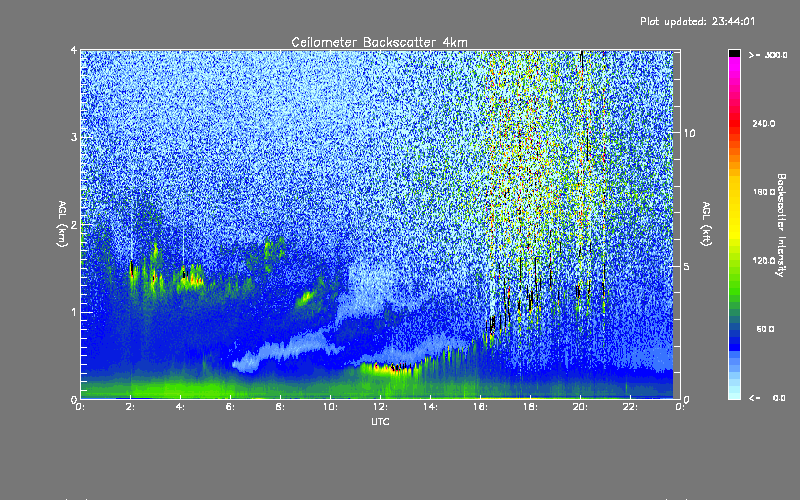Image resolution: width=800 pixels, height=500 pixels.
Task: Click the 2 tick on the AGL (km) axis
Action: 74,224
